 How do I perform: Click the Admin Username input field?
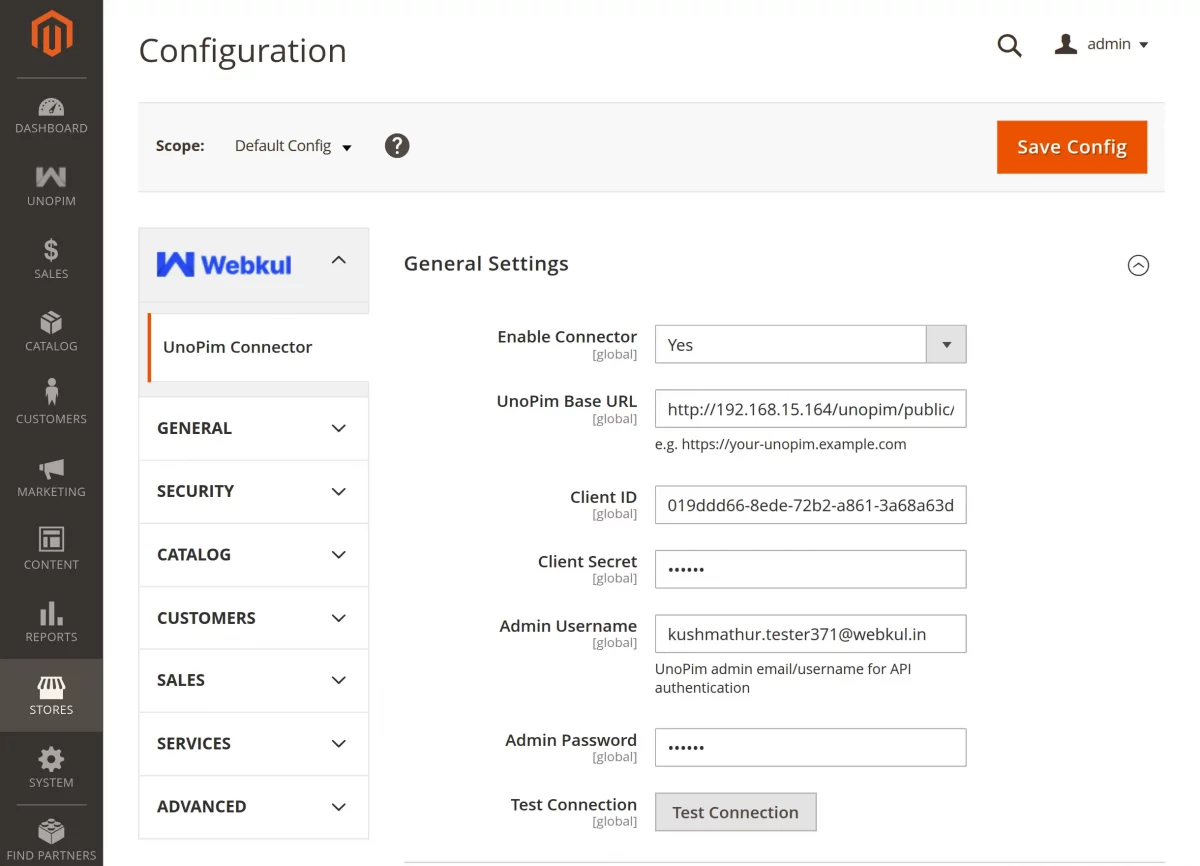(x=810, y=634)
